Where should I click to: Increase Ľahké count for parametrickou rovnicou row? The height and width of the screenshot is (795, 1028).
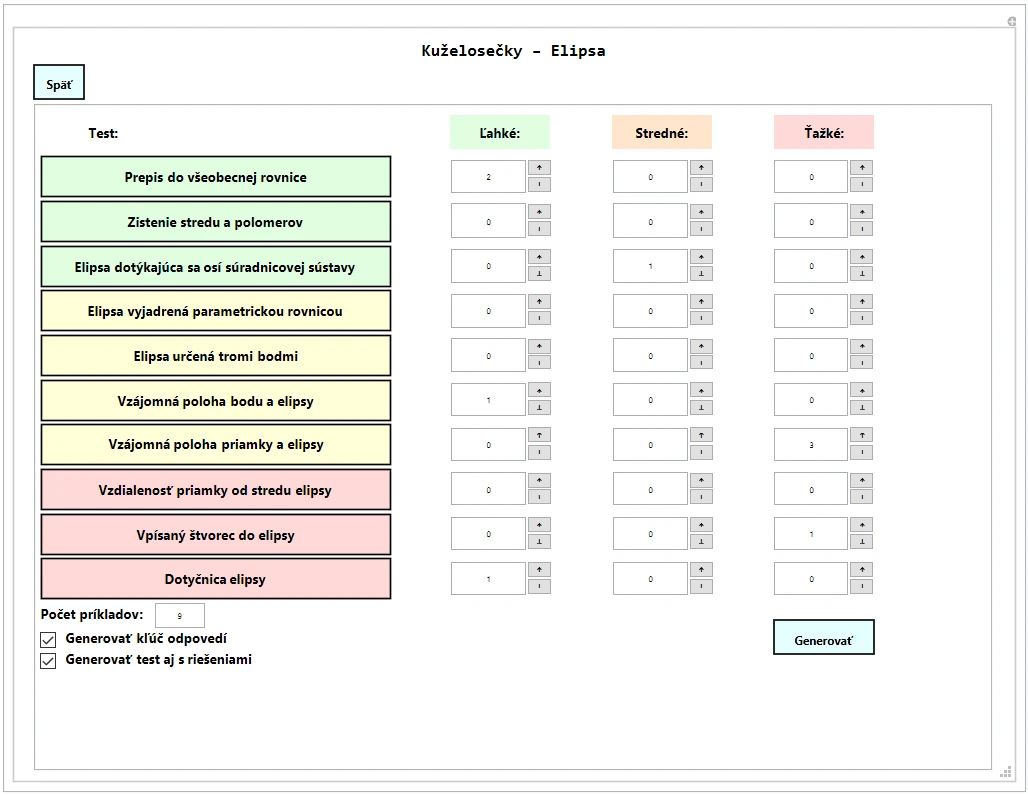(539, 301)
